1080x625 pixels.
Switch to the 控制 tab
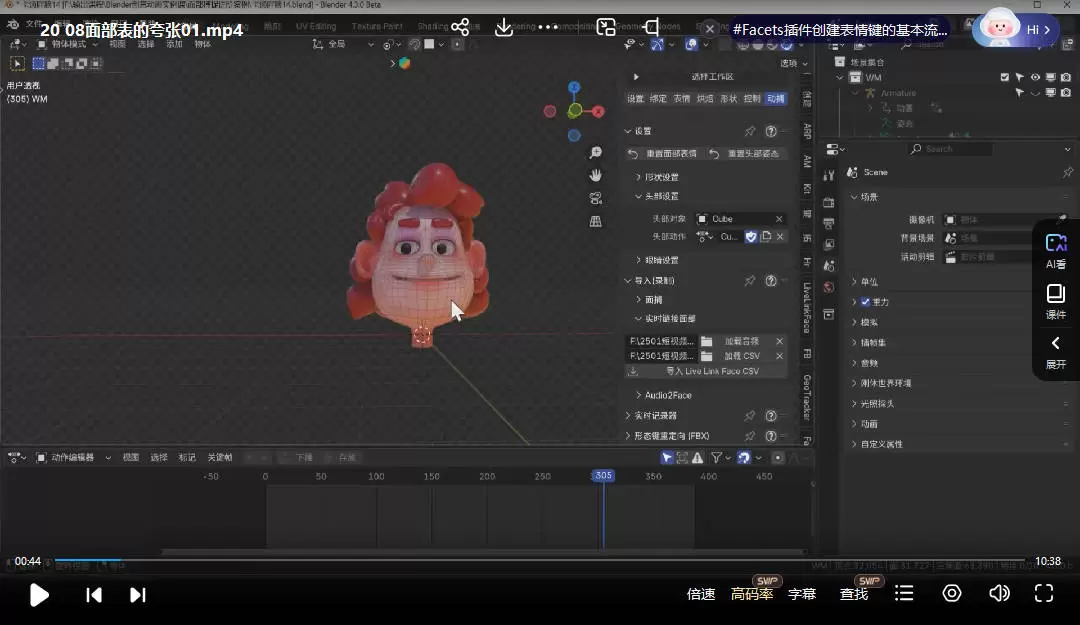[x=752, y=99]
